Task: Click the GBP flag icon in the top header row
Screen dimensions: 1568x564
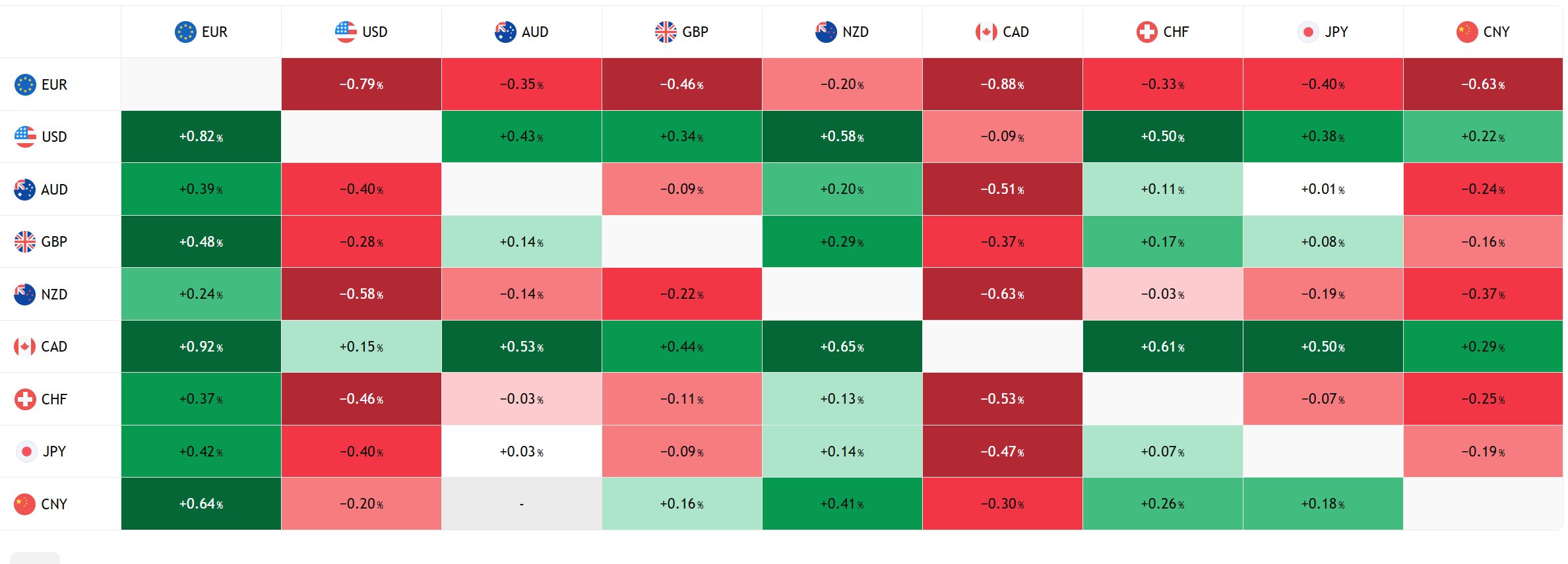Action: 666,32
